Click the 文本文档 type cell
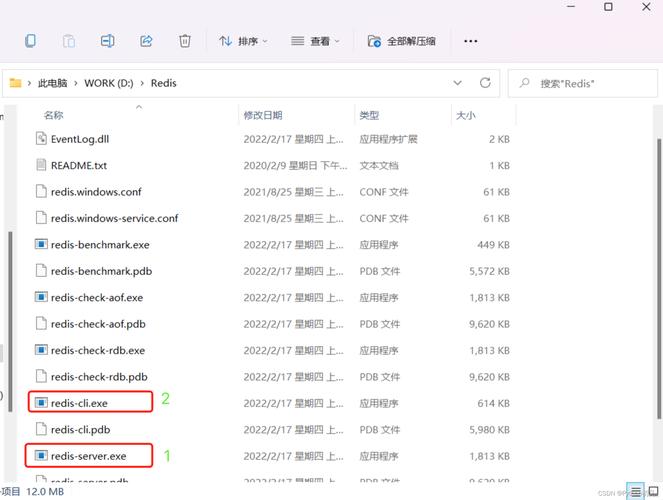Screen dimensions: 663x500 click(379, 165)
